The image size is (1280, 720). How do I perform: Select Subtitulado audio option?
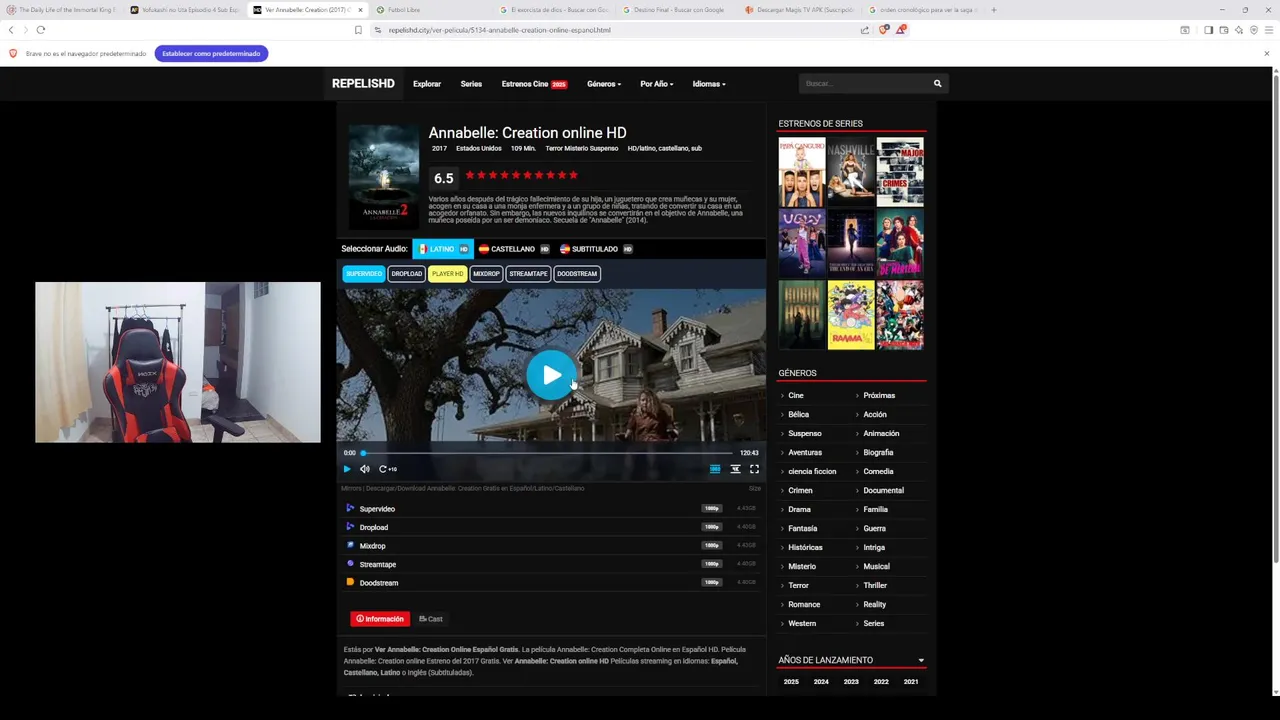click(x=596, y=249)
